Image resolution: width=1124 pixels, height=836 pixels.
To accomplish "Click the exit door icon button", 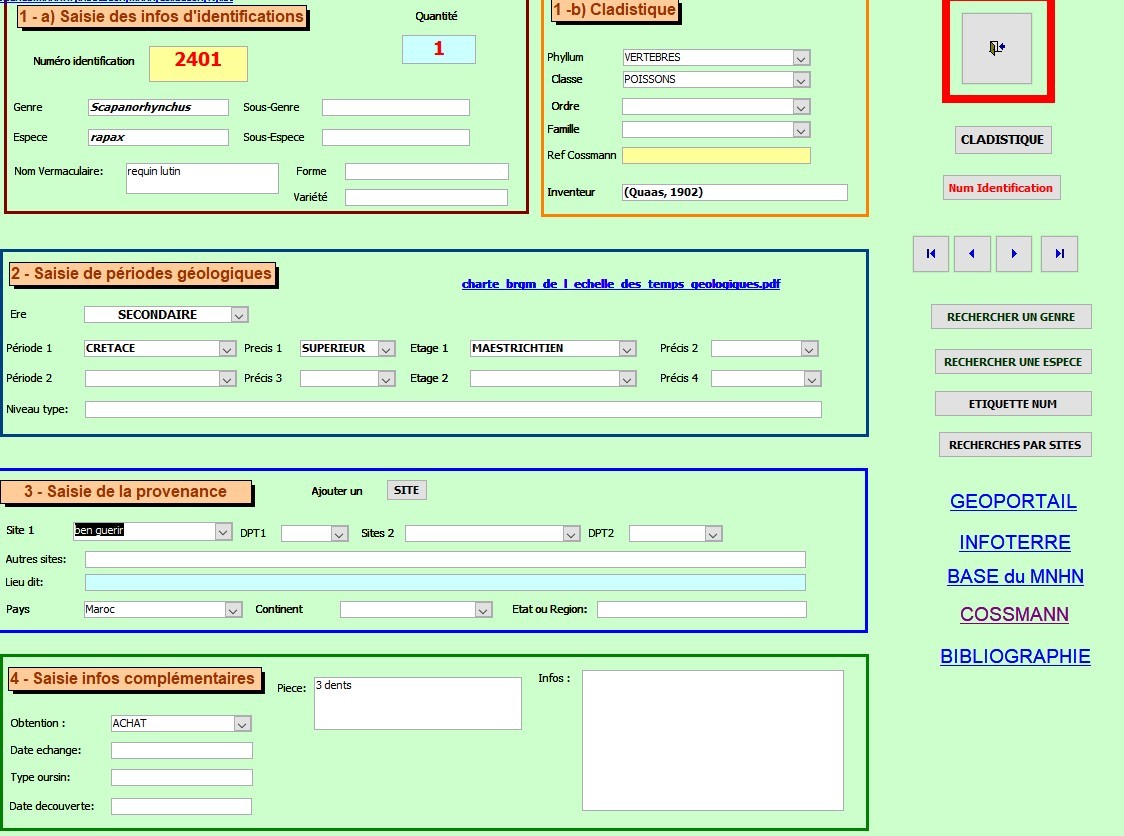I will coord(996,48).
